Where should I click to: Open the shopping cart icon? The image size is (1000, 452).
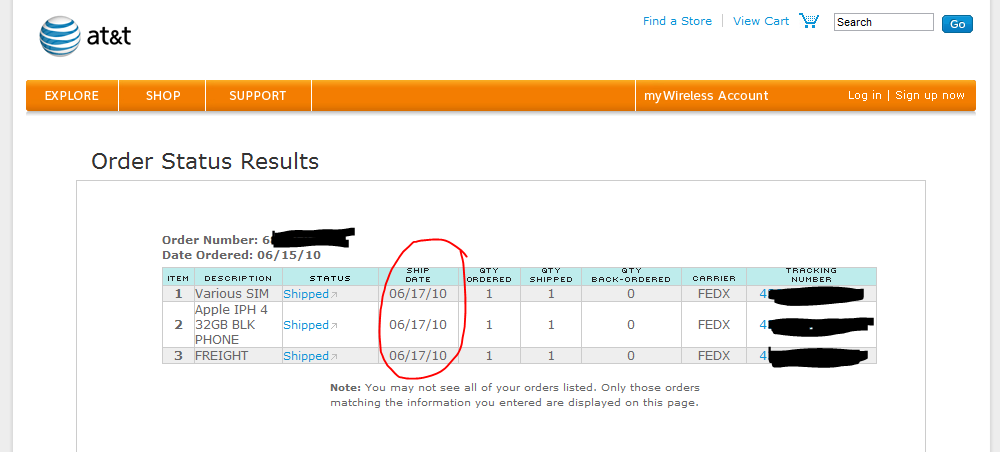[x=809, y=20]
